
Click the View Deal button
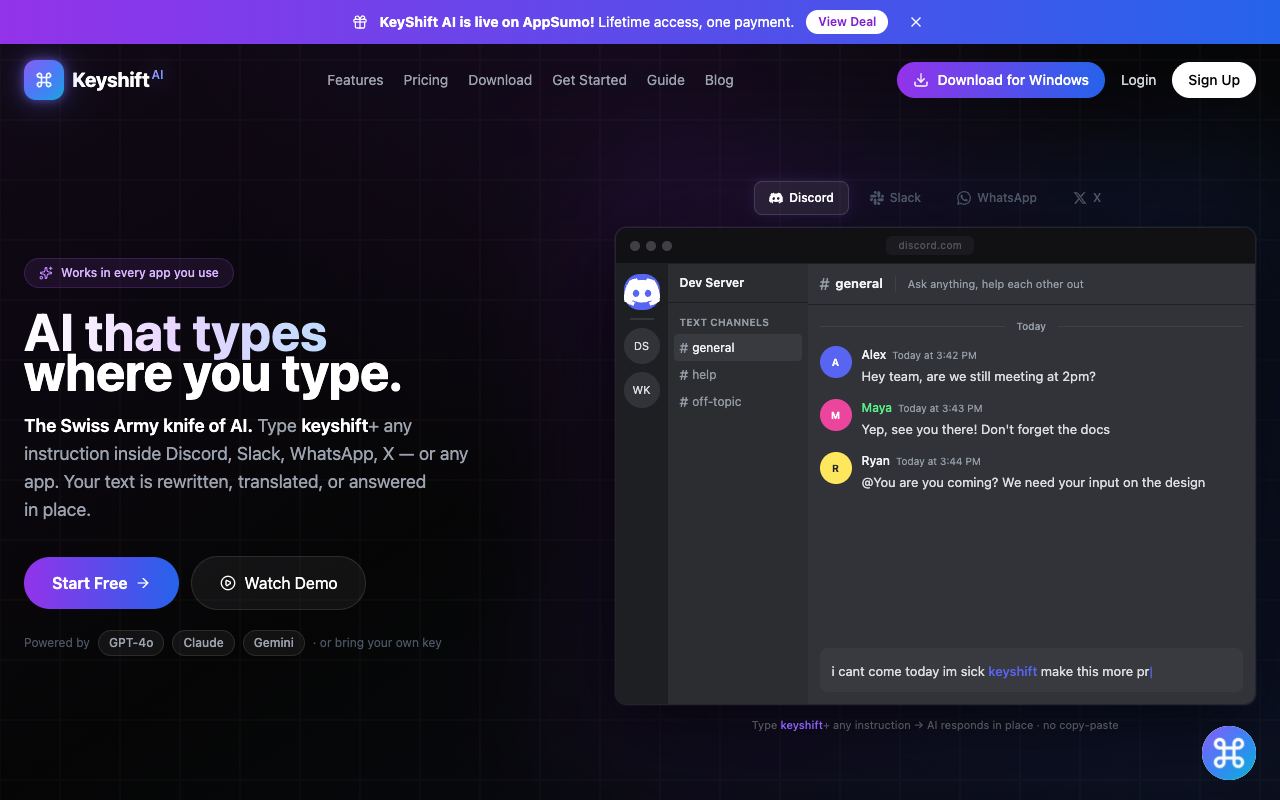[x=847, y=22]
